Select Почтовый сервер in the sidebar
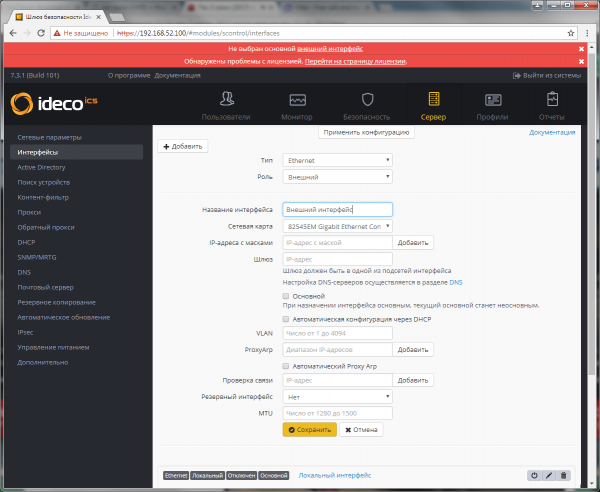Viewport: 600px width, 492px height. click(44, 287)
